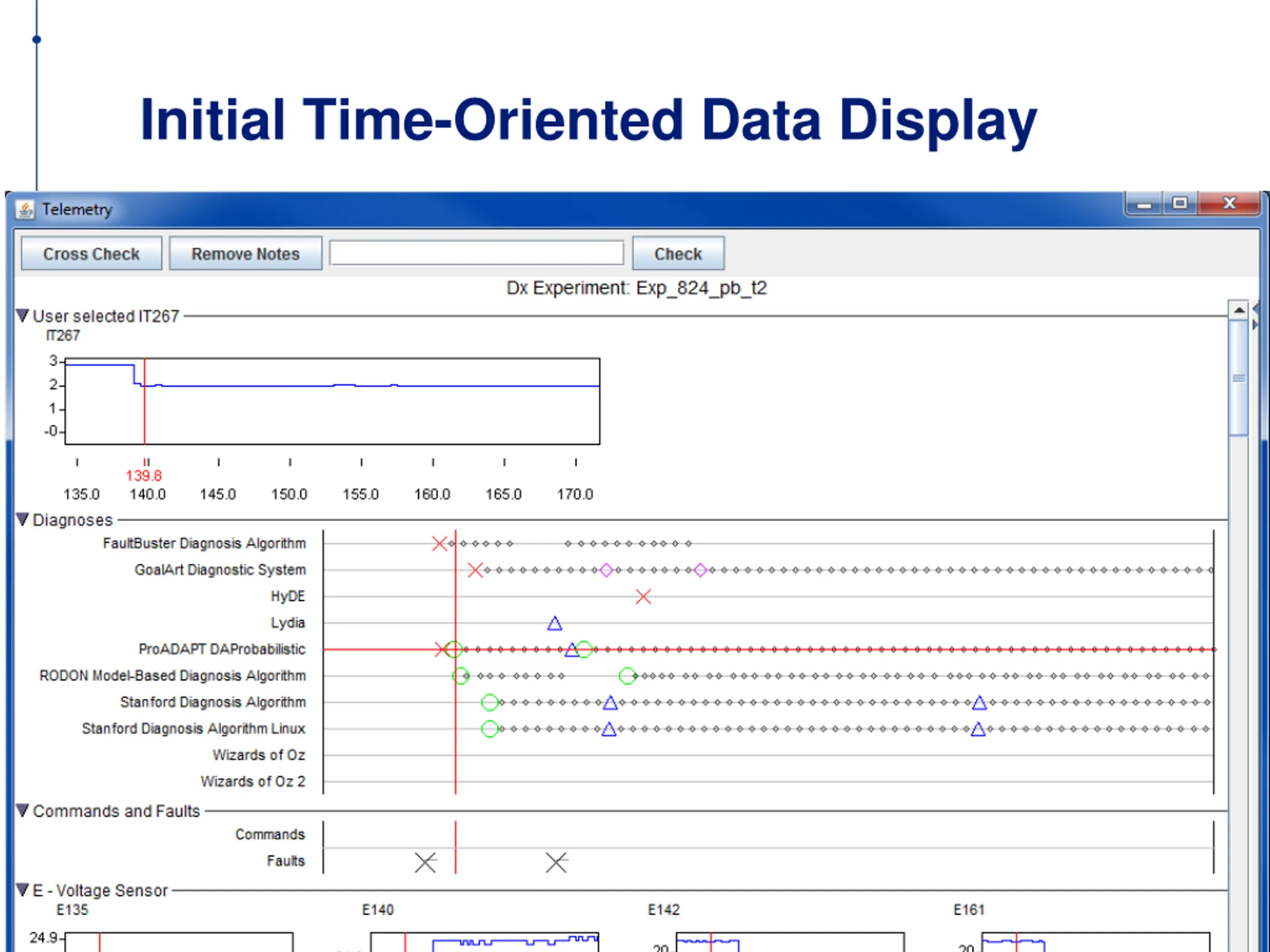
Task: Click the Faults row label
Action: [285, 861]
